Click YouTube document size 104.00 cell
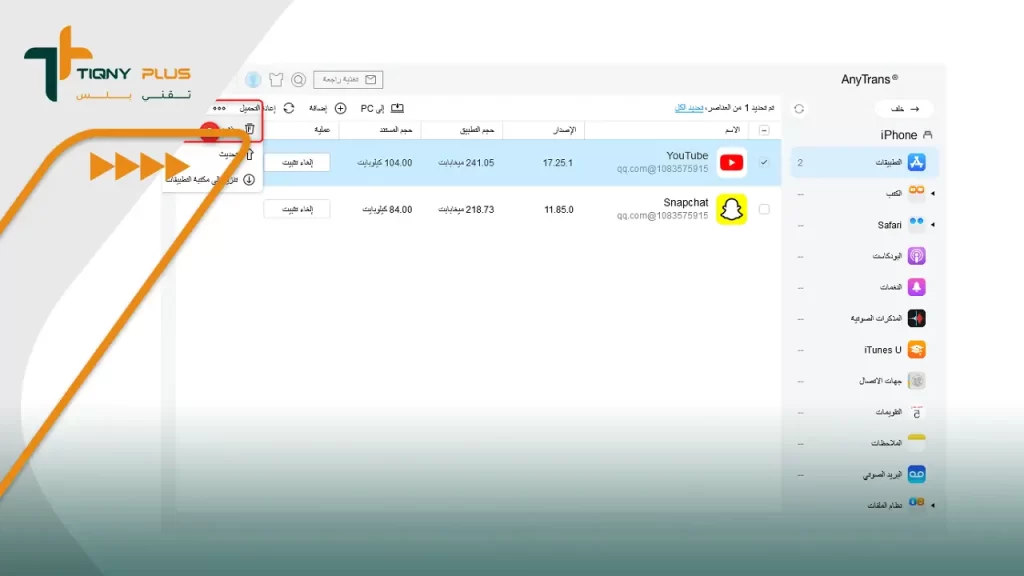Screen dimensions: 1024x576 (385, 163)
